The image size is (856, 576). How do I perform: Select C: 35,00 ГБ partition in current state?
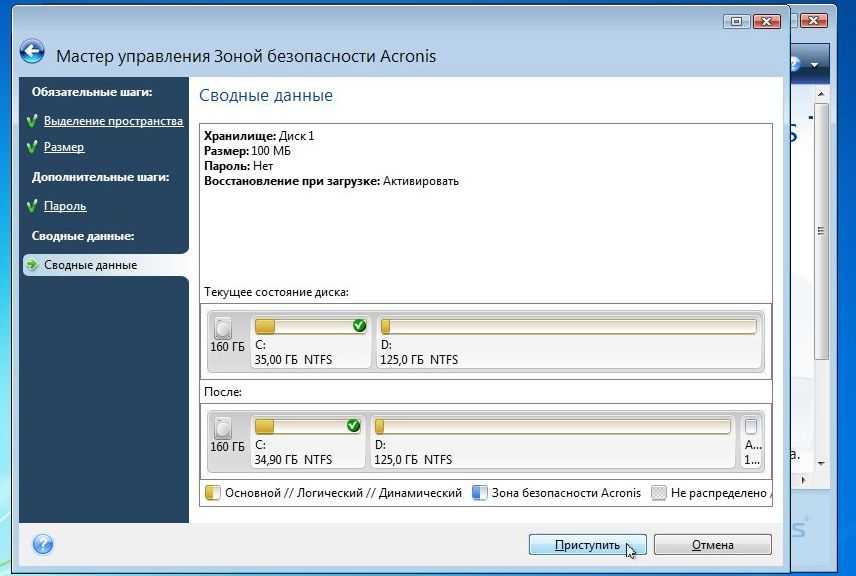(x=310, y=342)
